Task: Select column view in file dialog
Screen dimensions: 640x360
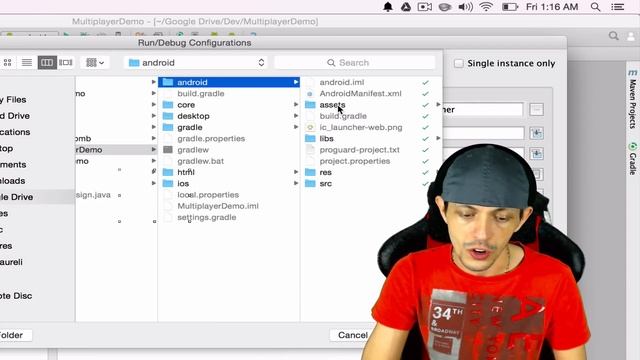Action: tap(47, 62)
